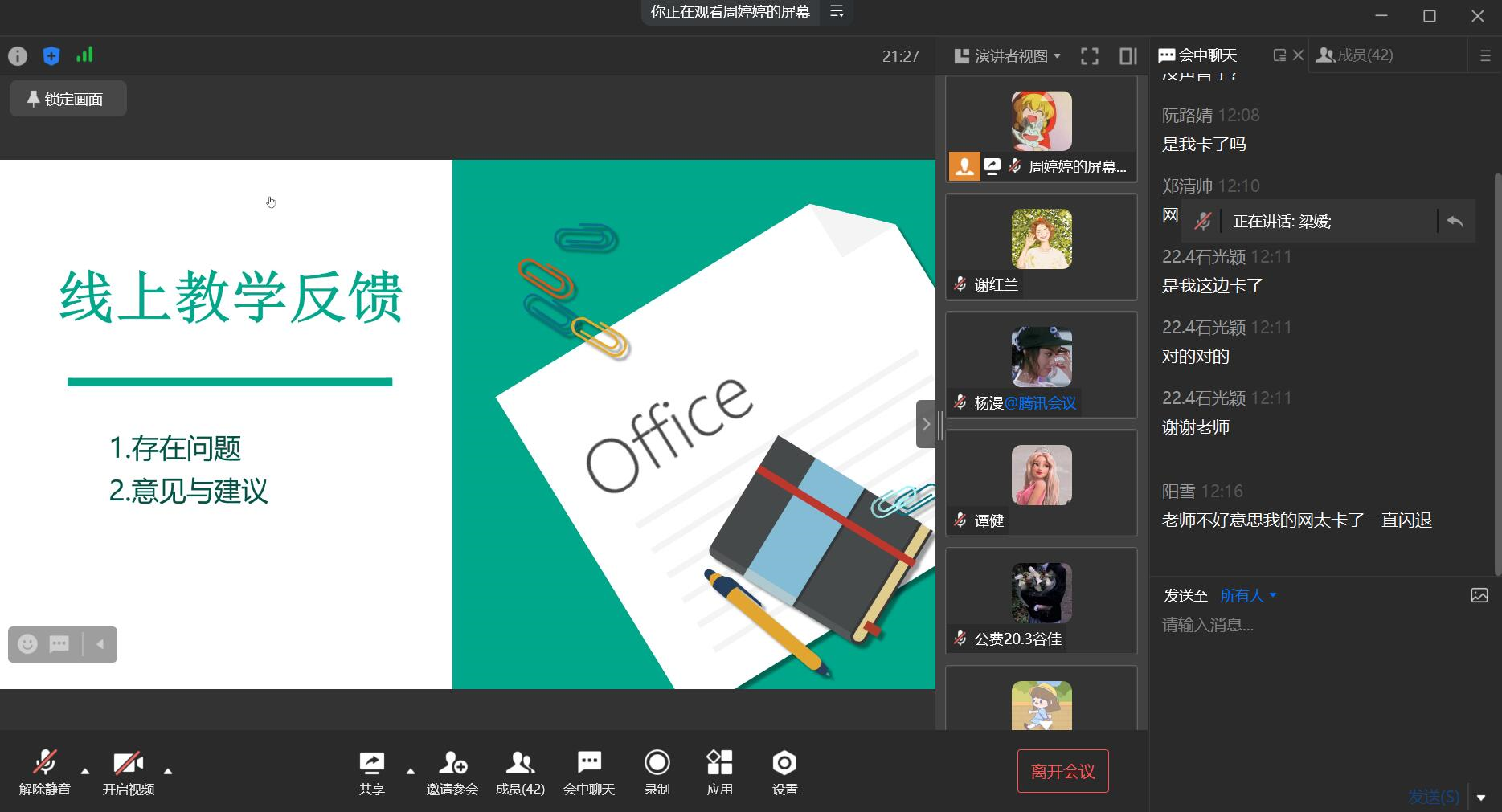Click the mic icon on 周婷婷's tile
This screenshot has width=1502, height=812.
(1015, 166)
